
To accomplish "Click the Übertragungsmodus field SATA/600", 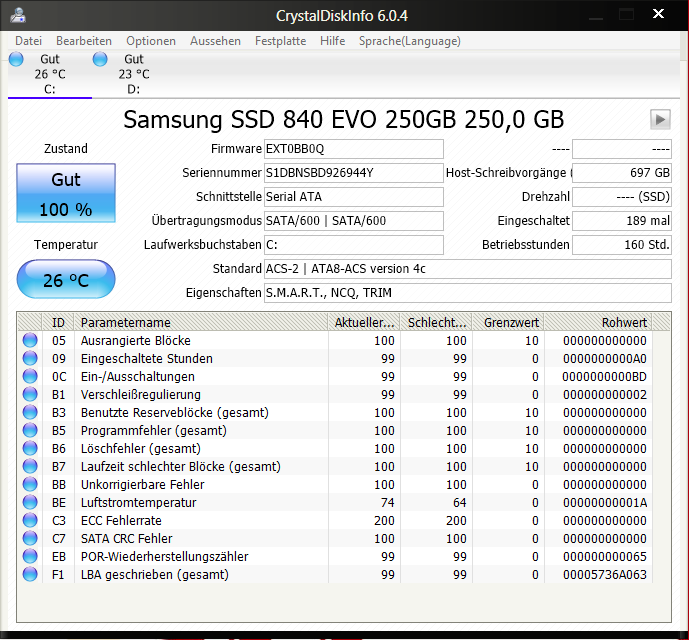I will [x=354, y=221].
